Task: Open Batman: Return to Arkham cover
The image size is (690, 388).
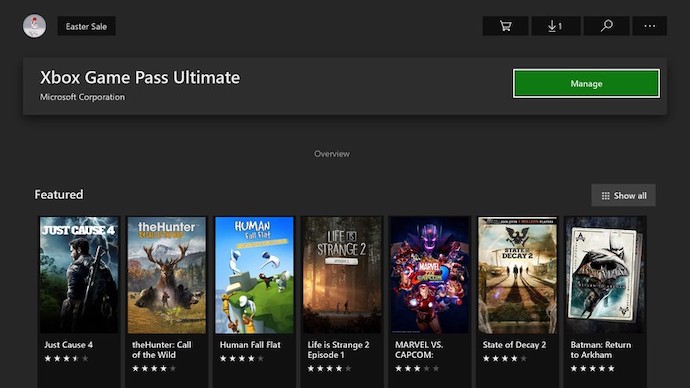Action: pos(605,275)
